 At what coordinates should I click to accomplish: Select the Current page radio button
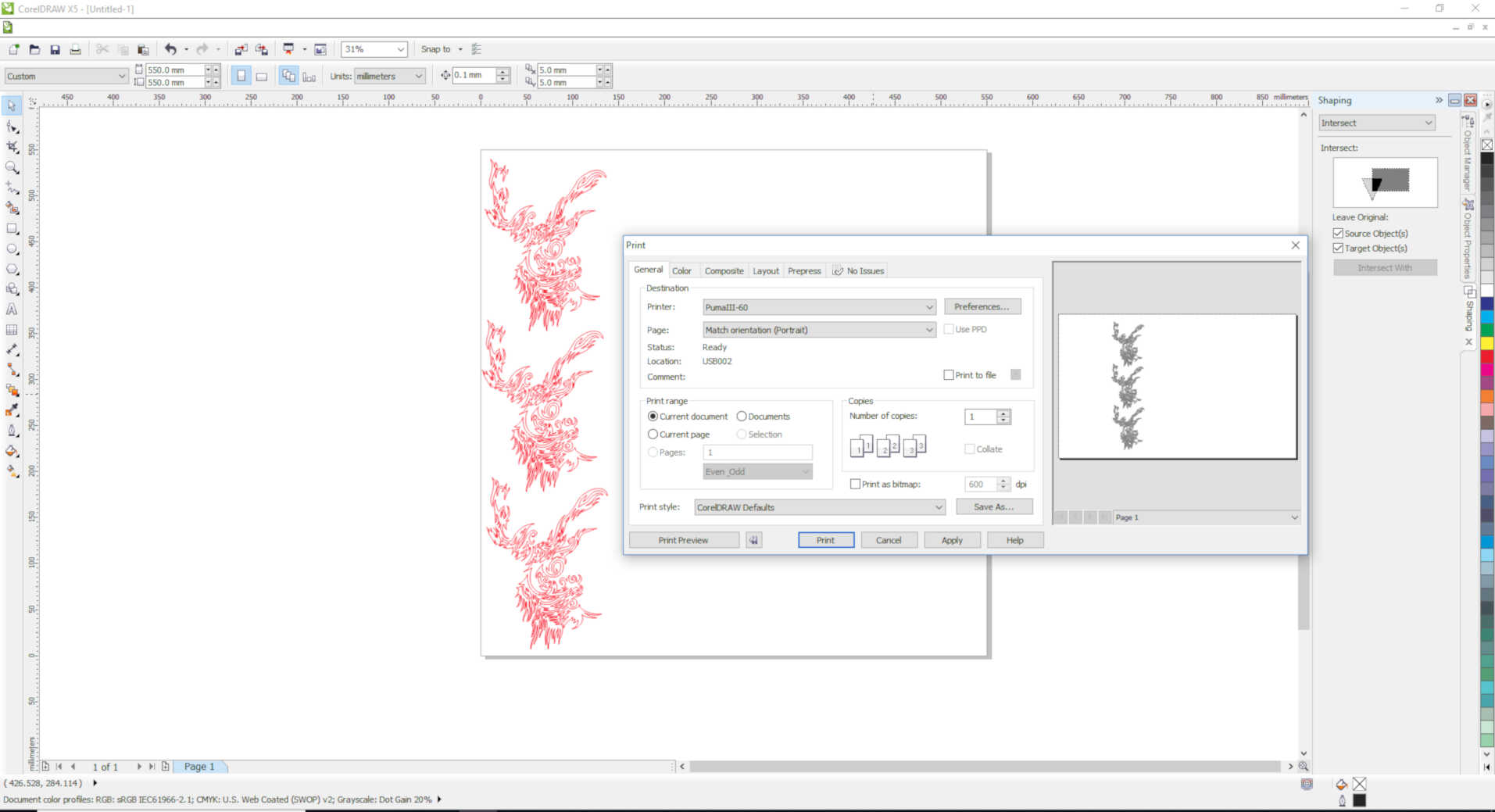point(653,435)
